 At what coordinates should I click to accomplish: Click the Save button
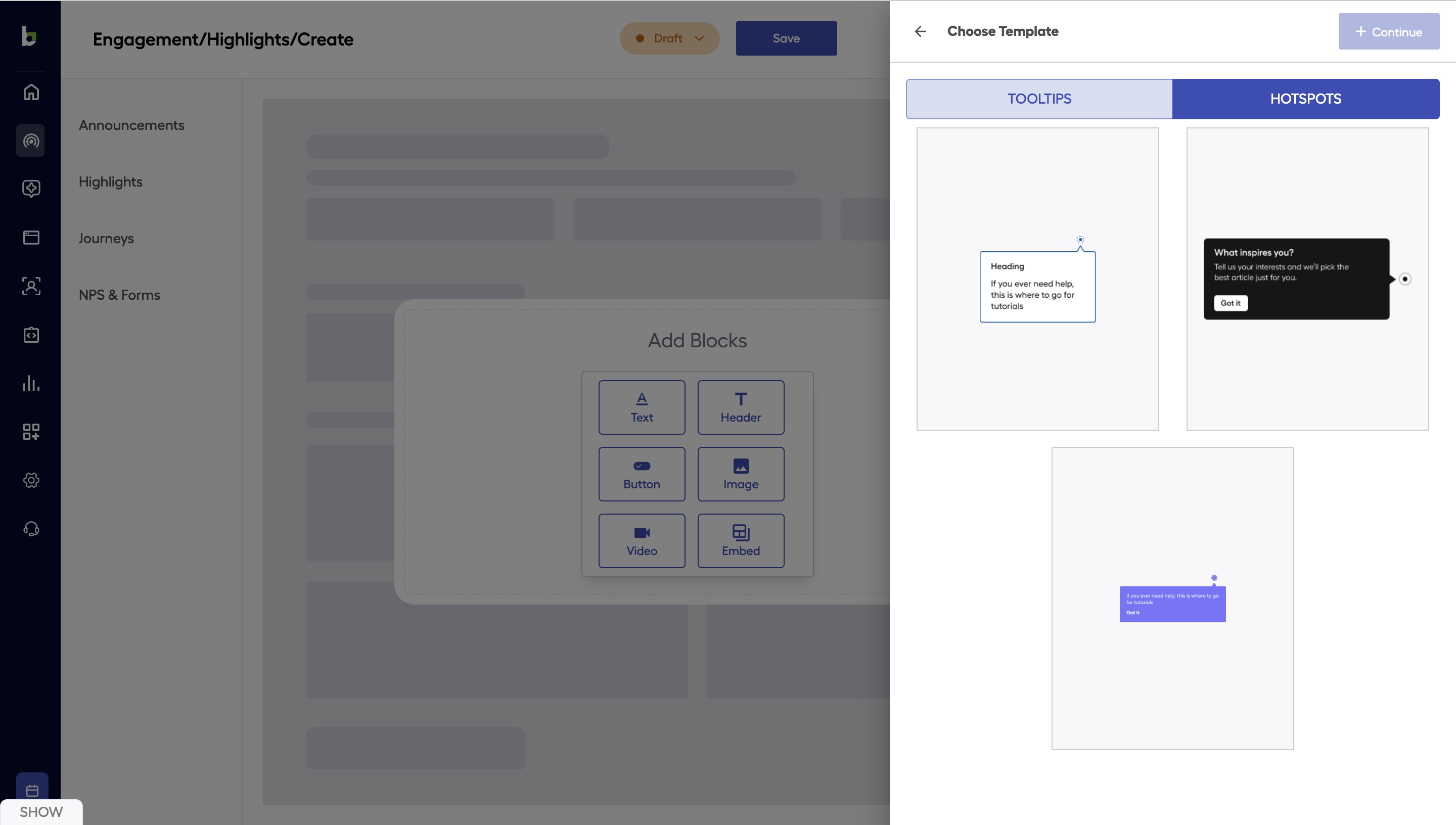(x=786, y=38)
